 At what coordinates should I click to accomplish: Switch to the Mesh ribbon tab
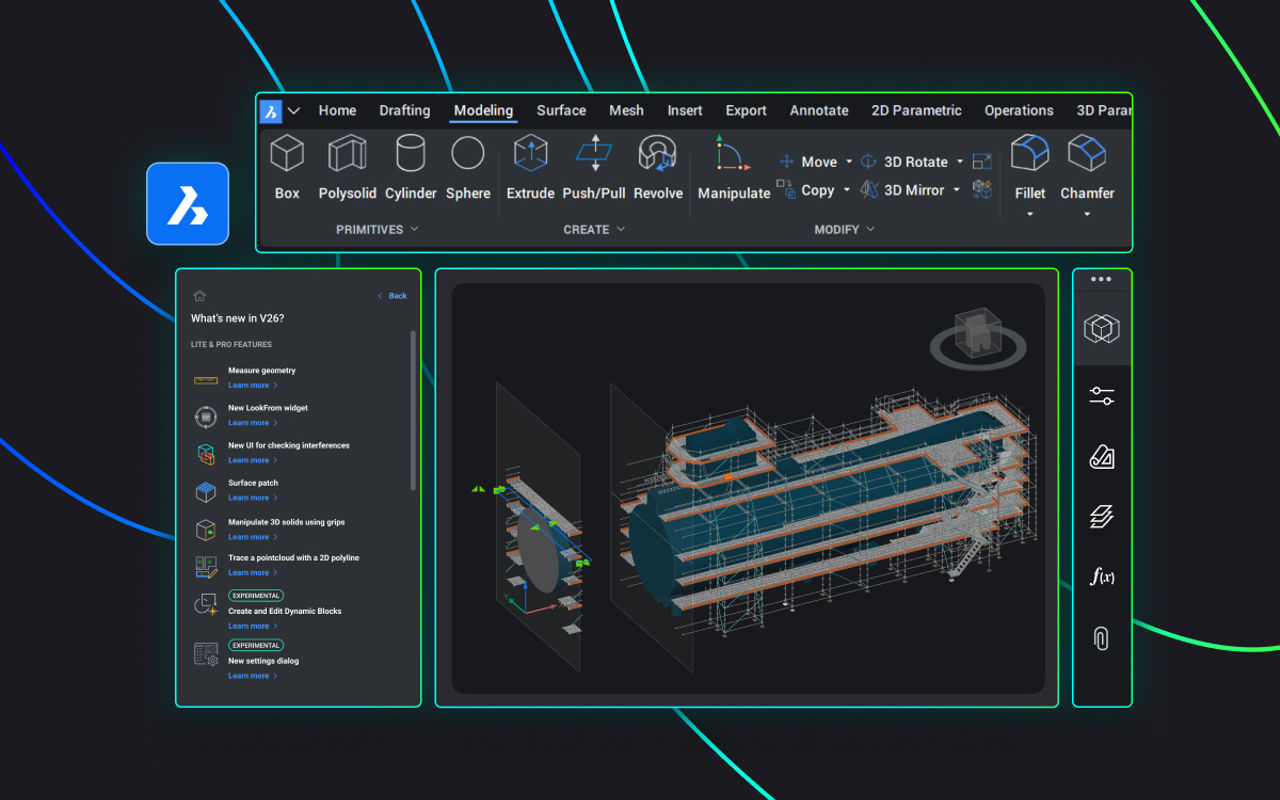coord(626,111)
